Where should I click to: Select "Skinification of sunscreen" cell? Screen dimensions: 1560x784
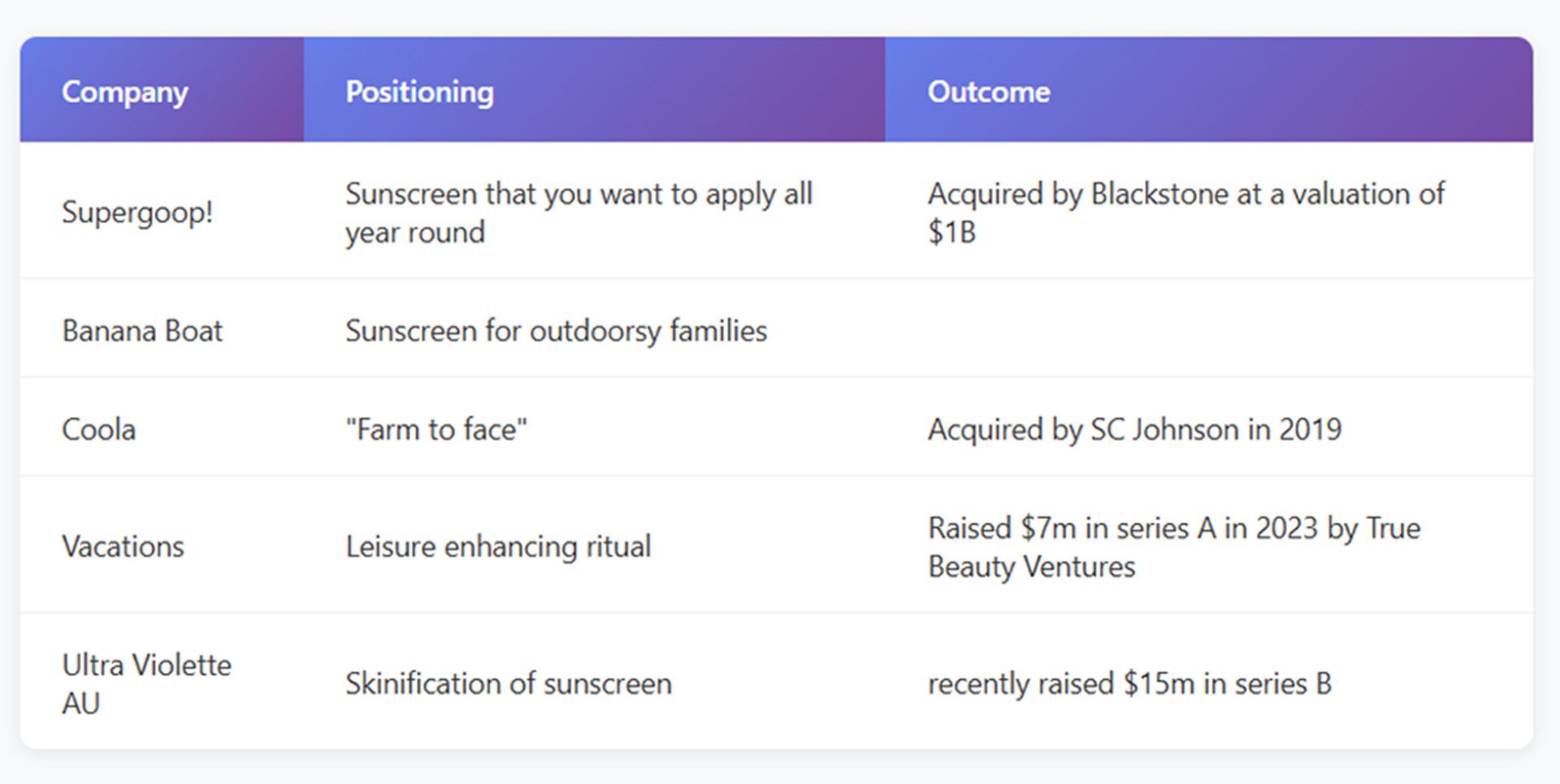[509, 684]
